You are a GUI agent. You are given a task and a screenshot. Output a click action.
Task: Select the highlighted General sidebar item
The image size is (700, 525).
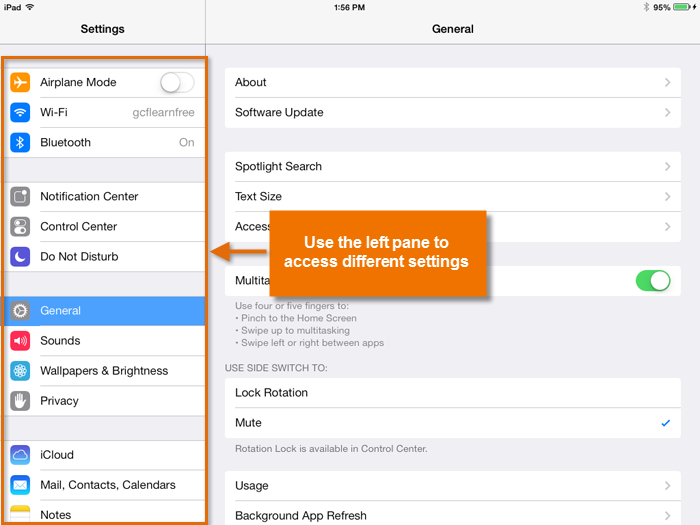[x=105, y=311]
